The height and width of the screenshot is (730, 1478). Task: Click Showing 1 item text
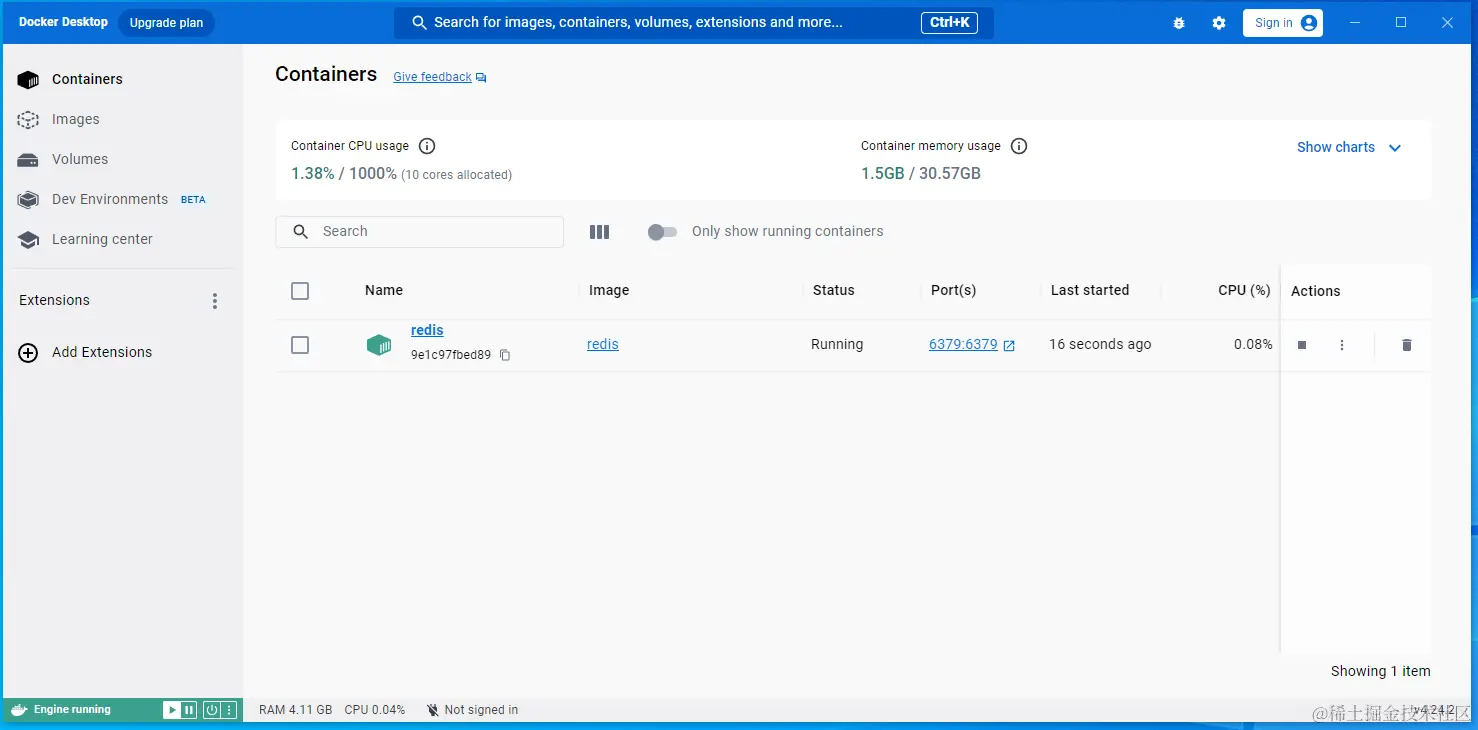(x=1380, y=671)
